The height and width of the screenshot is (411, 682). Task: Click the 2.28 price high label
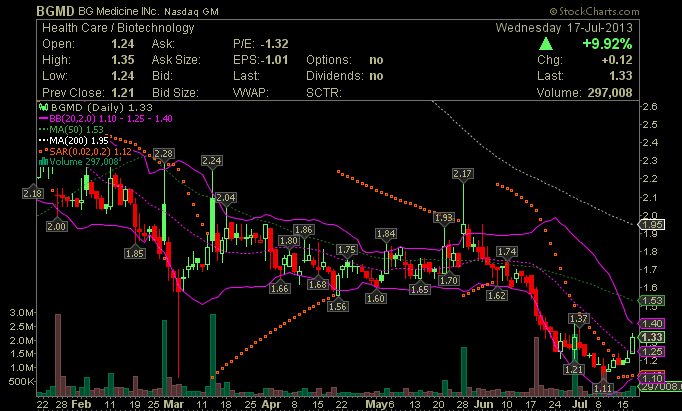tap(164, 154)
